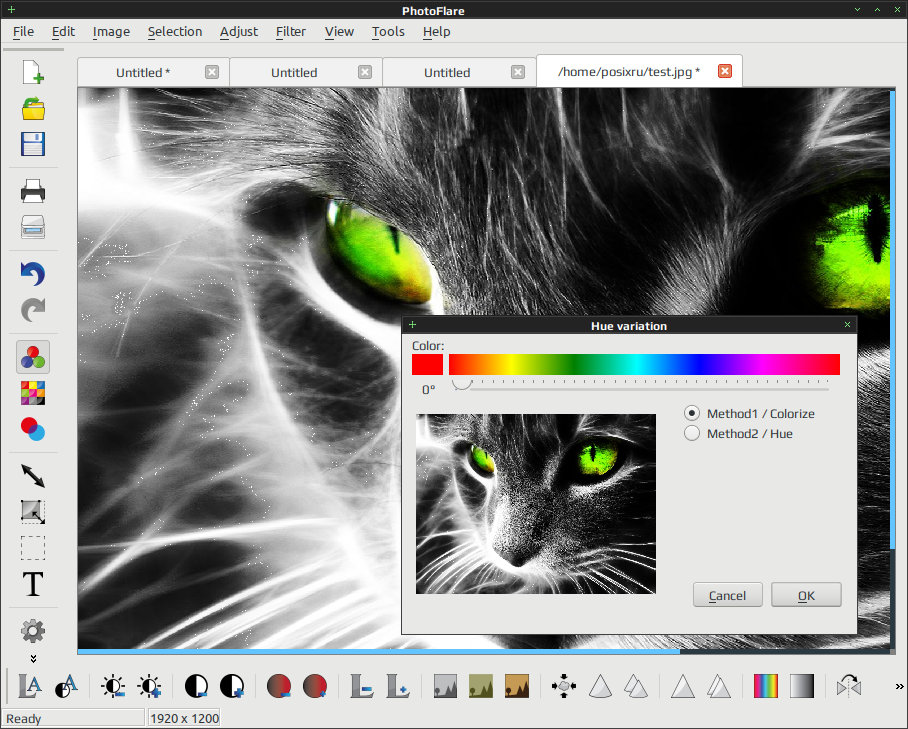Viewport: 908px width, 729px height.
Task: Click the auto levels icon with letter A
Action: (x=30, y=686)
